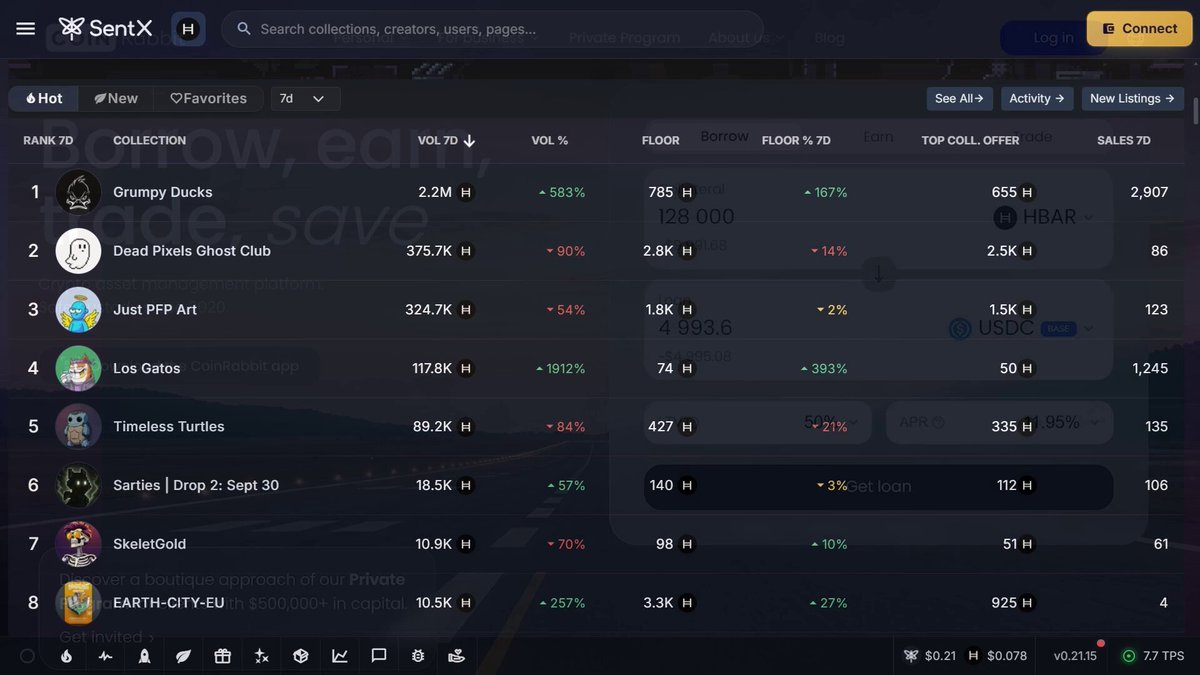Click the sparkle stars icon
This screenshot has width=1200, height=675.
[x=261, y=656]
